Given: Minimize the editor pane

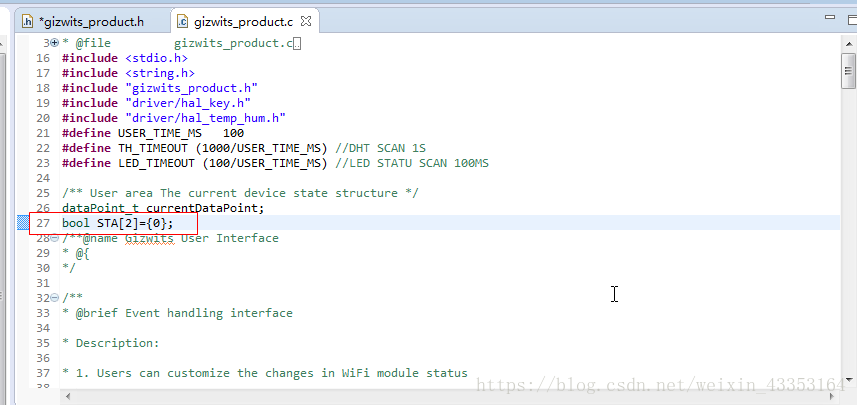Looking at the screenshot, I should point(830,17).
